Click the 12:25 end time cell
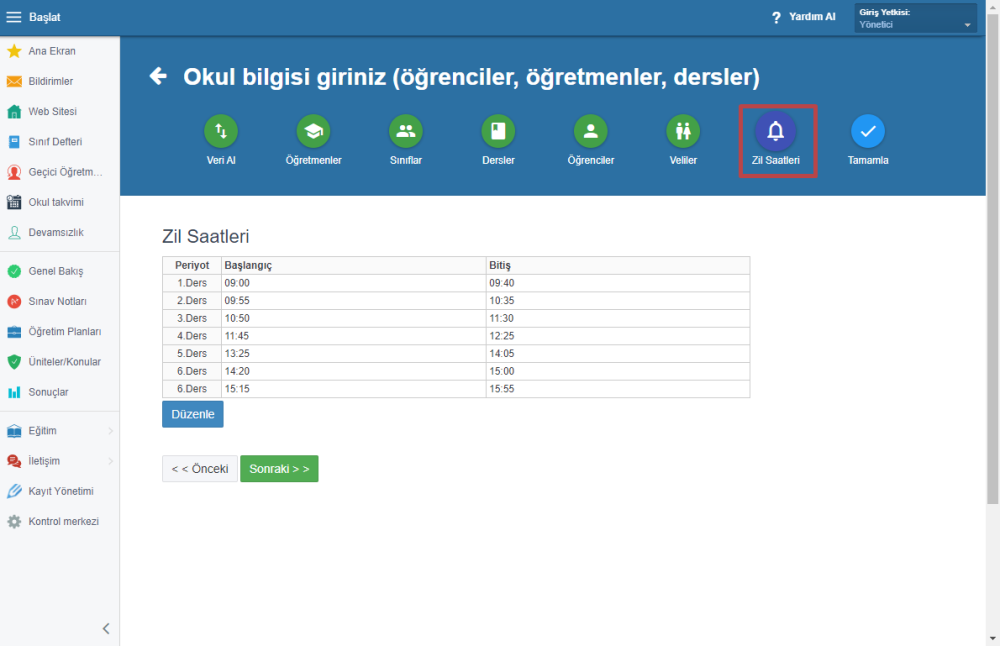The height and width of the screenshot is (646, 1000). point(618,336)
